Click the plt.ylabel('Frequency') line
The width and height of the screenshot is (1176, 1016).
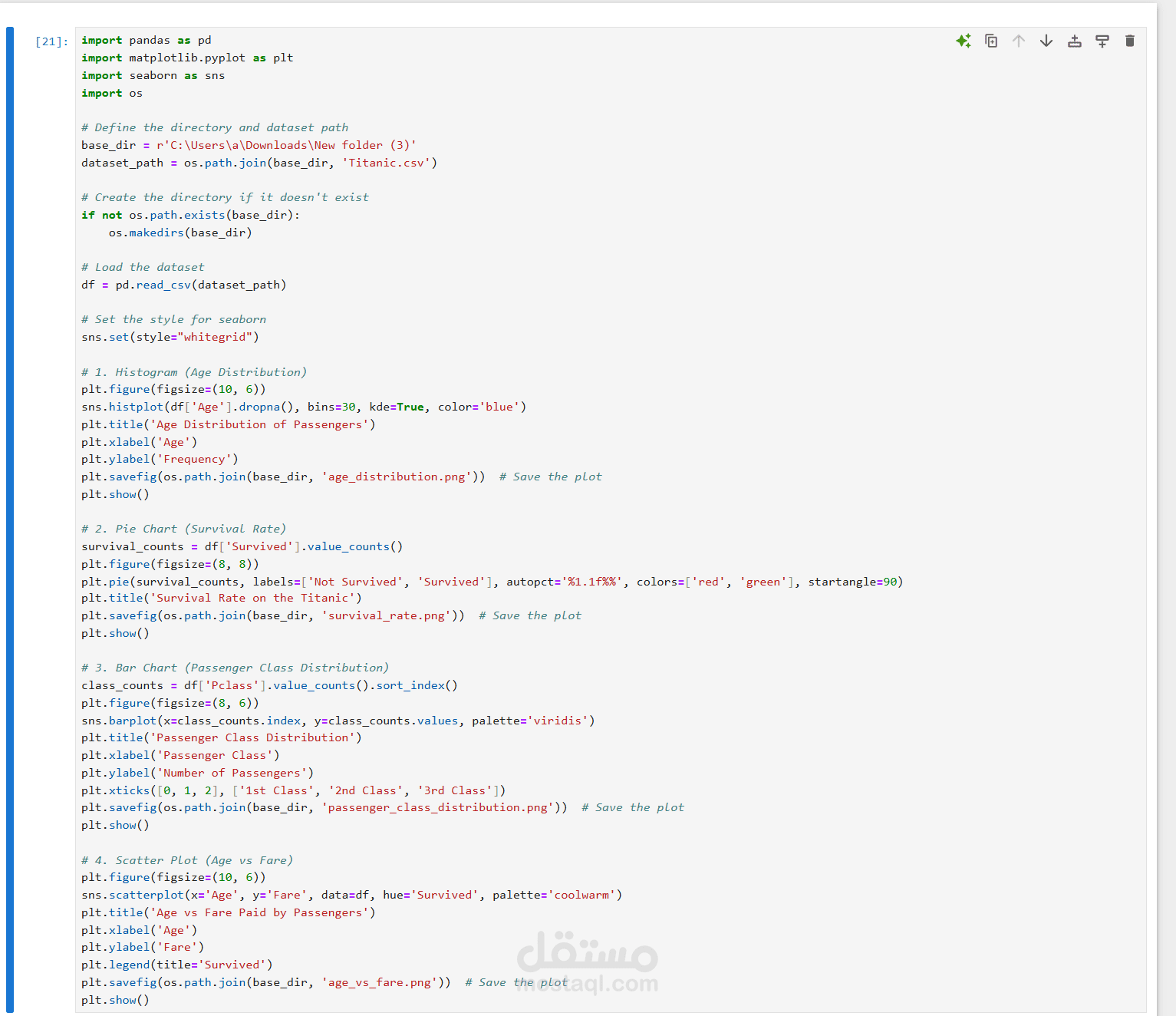point(160,459)
